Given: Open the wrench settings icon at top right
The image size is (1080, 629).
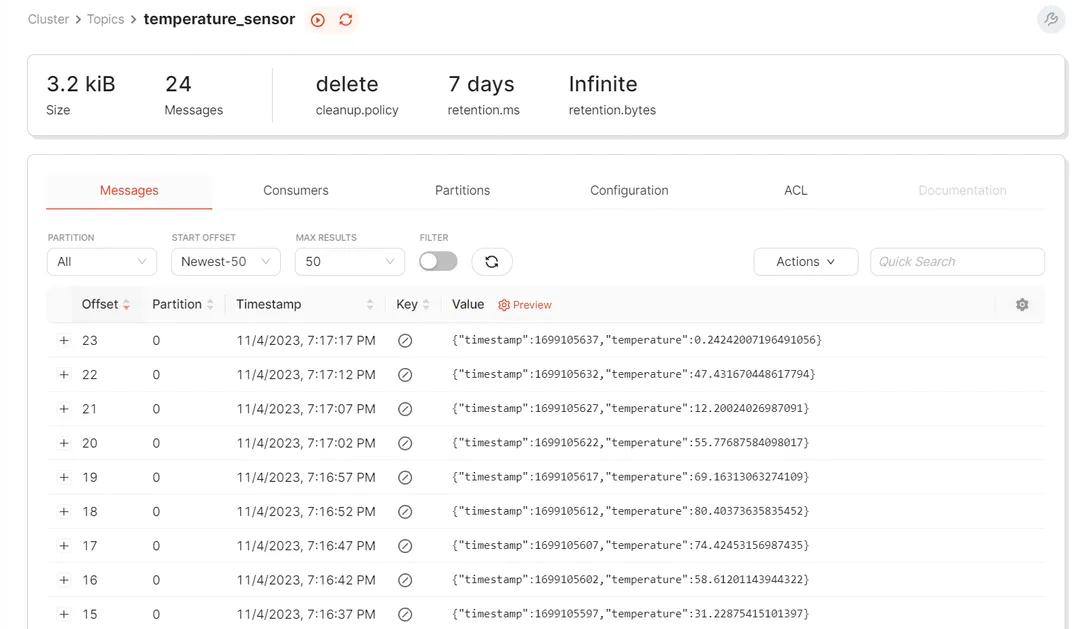Looking at the screenshot, I should (x=1050, y=19).
